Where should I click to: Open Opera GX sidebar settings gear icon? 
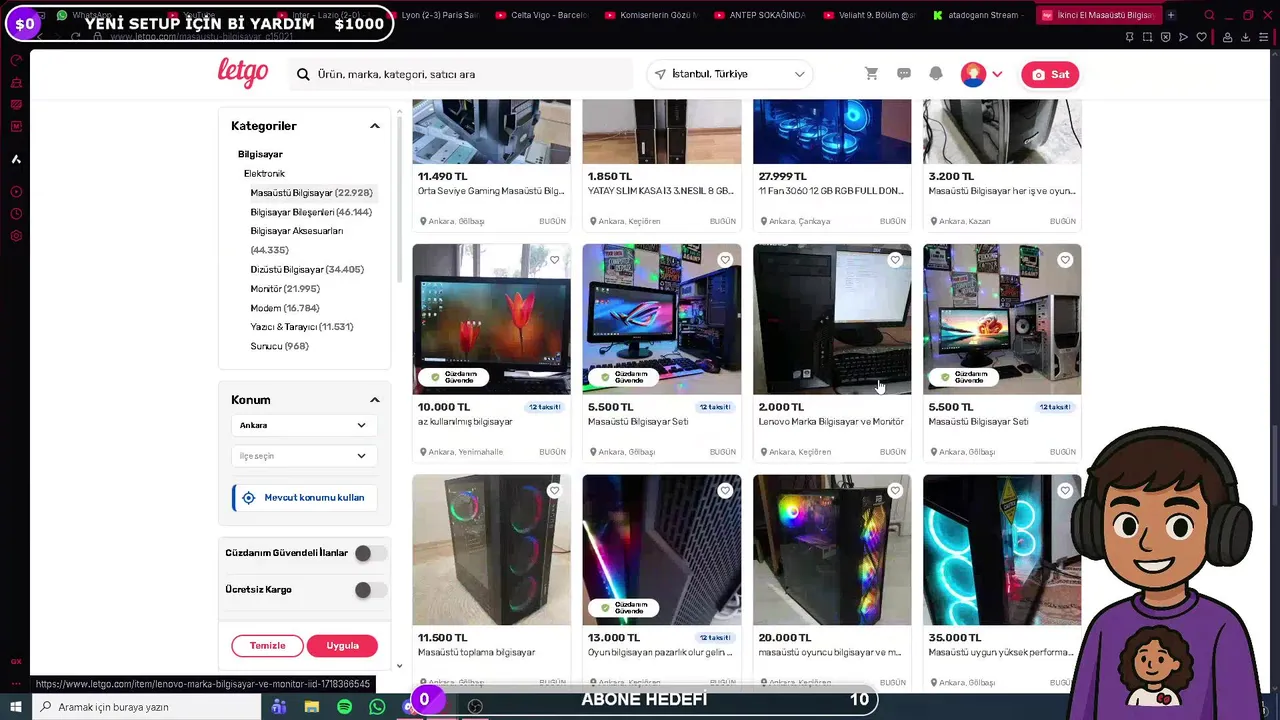(16, 236)
